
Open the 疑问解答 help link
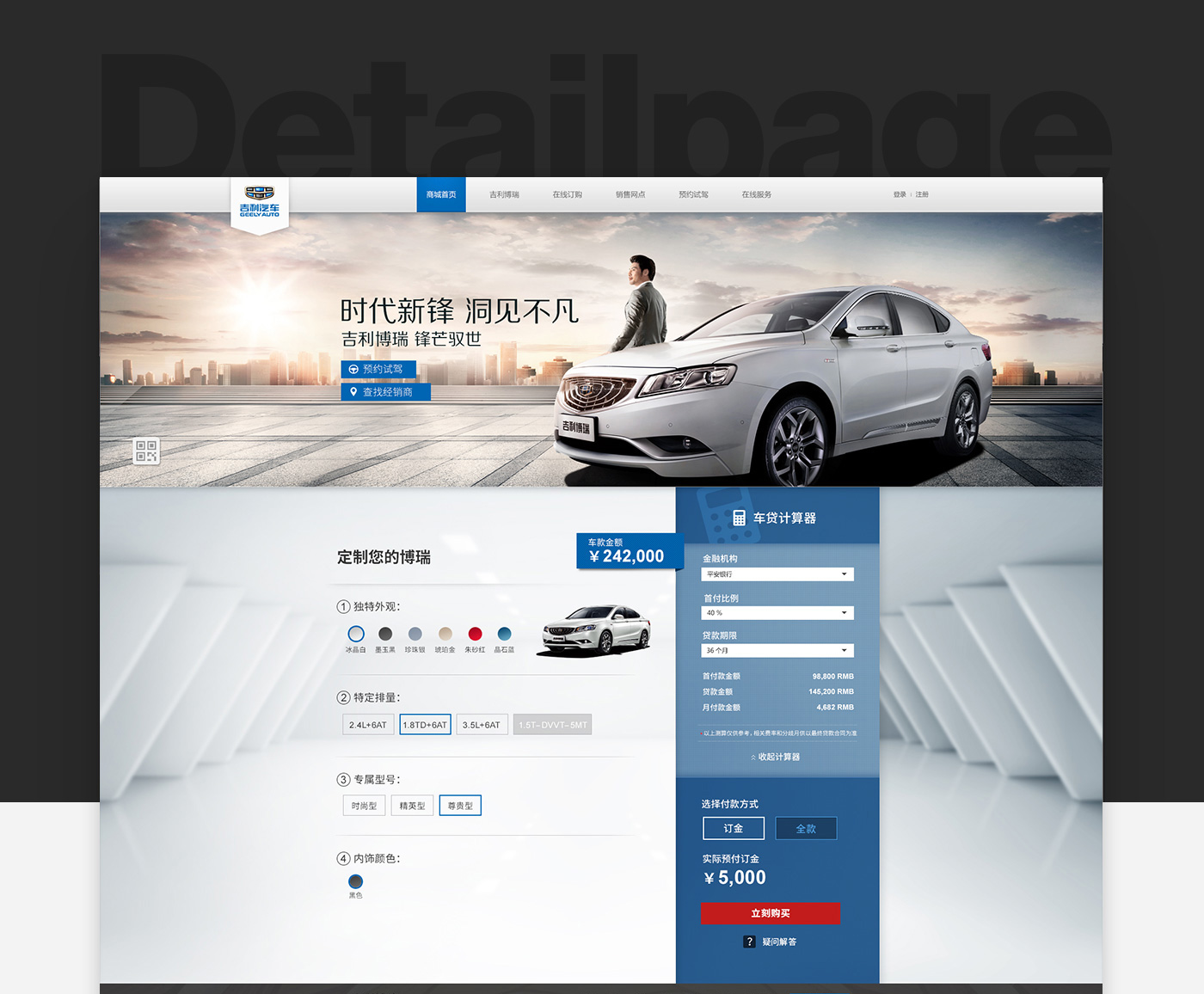[779, 942]
